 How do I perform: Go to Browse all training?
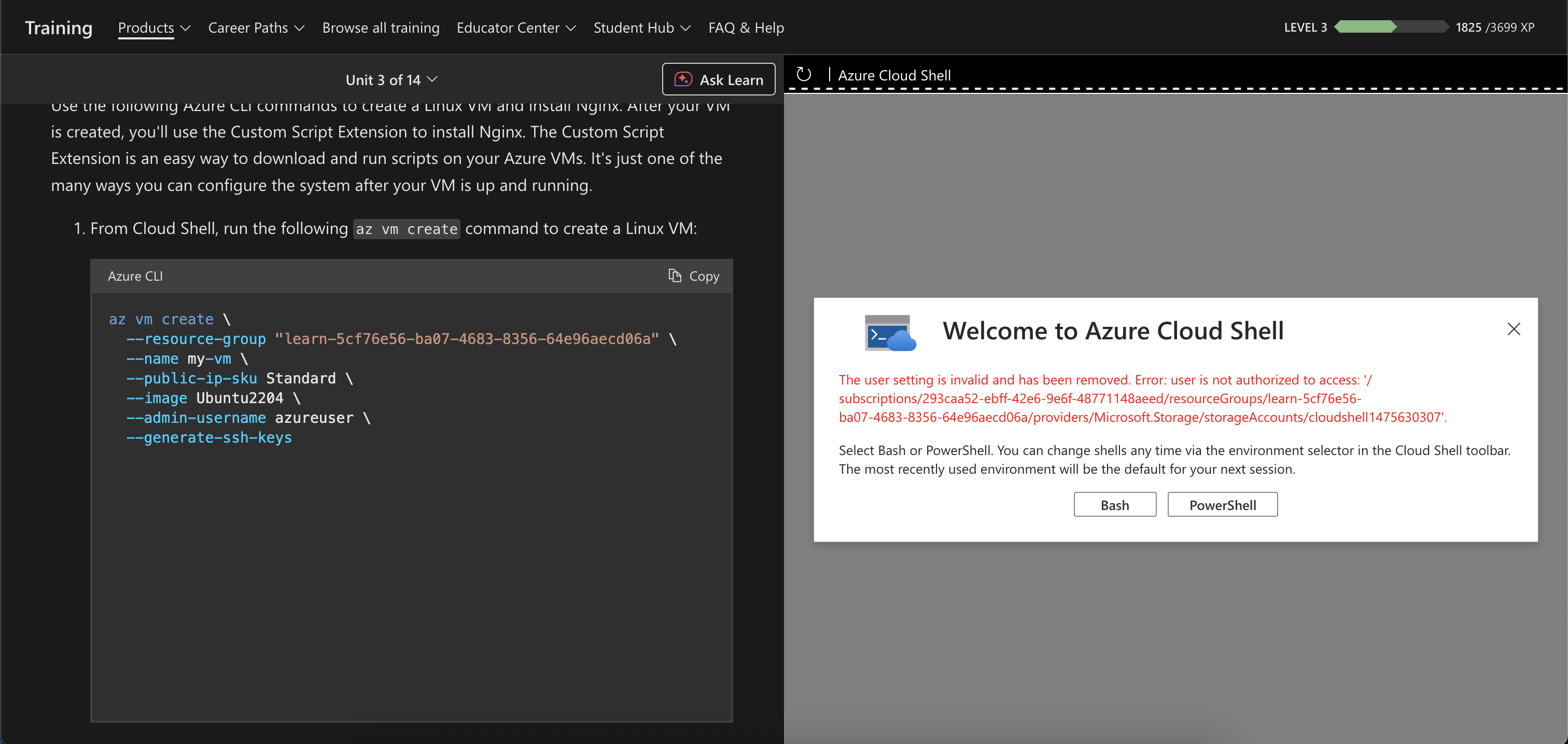click(381, 28)
